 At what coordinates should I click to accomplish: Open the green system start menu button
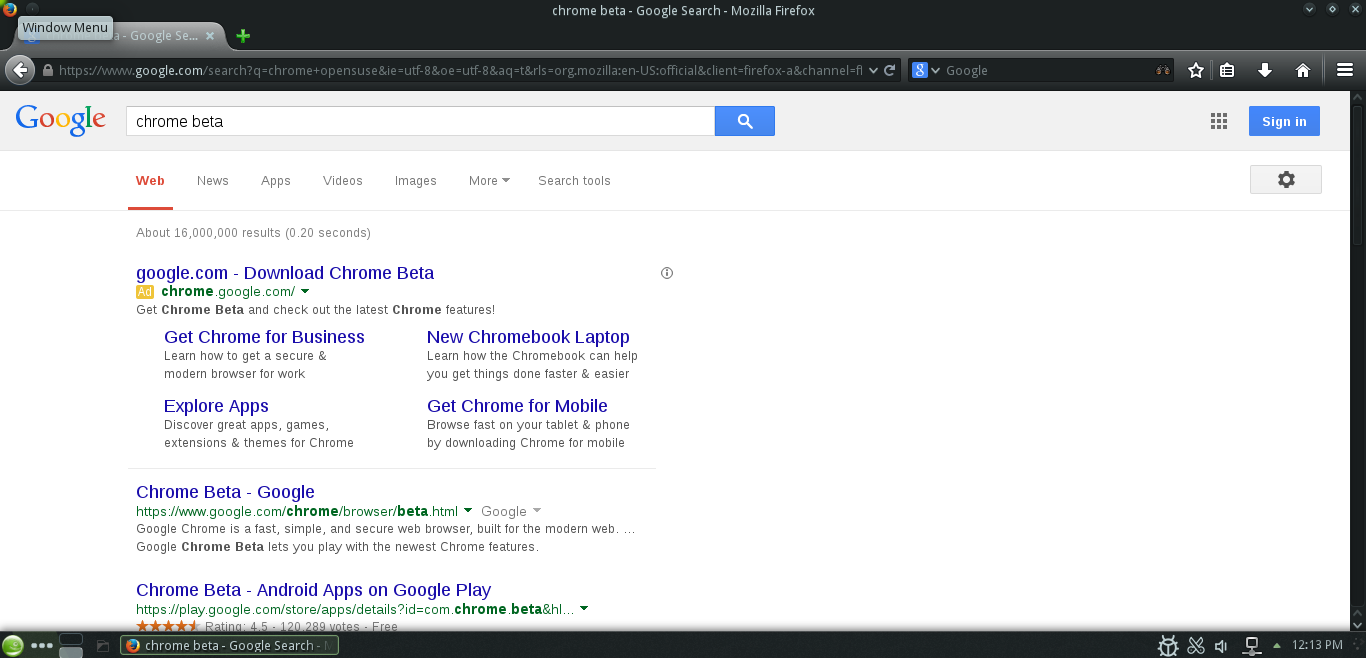(x=13, y=645)
